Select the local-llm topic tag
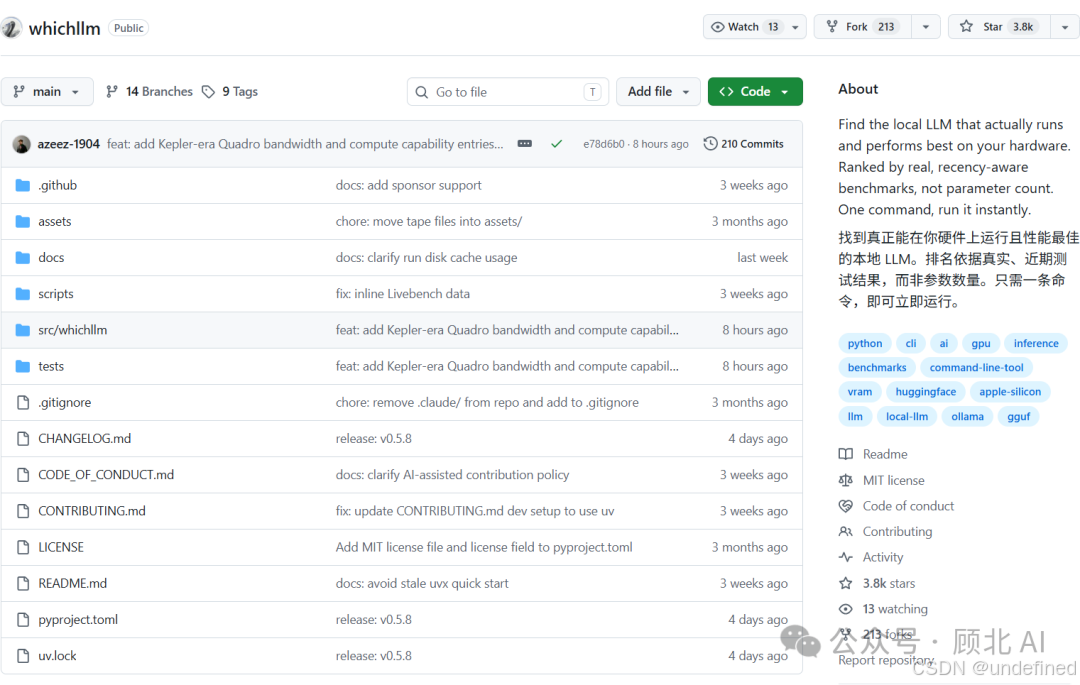Viewport: 1080px width, 685px height. 906,417
